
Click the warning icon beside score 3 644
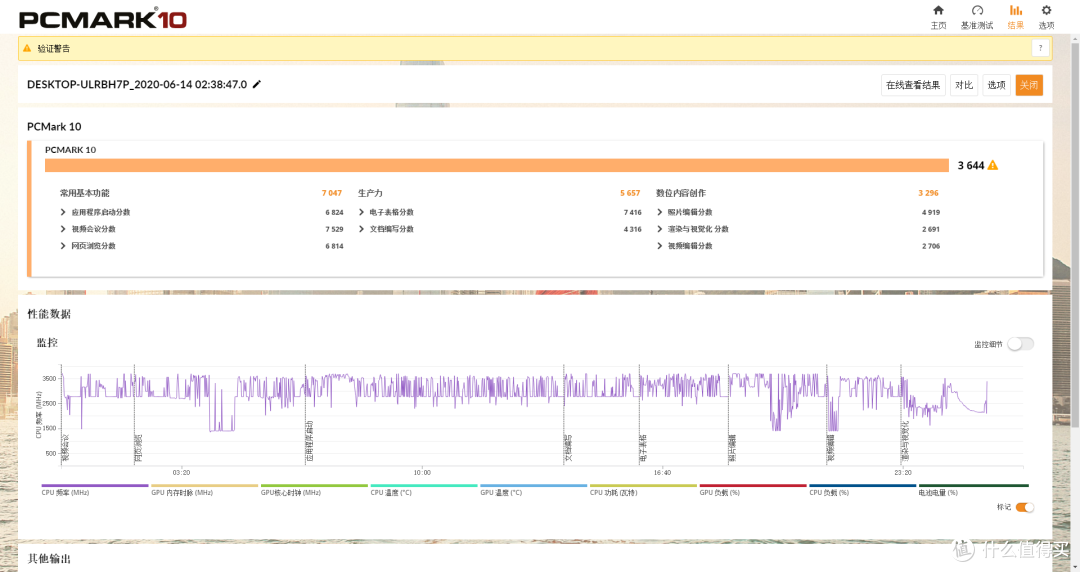pos(993,165)
